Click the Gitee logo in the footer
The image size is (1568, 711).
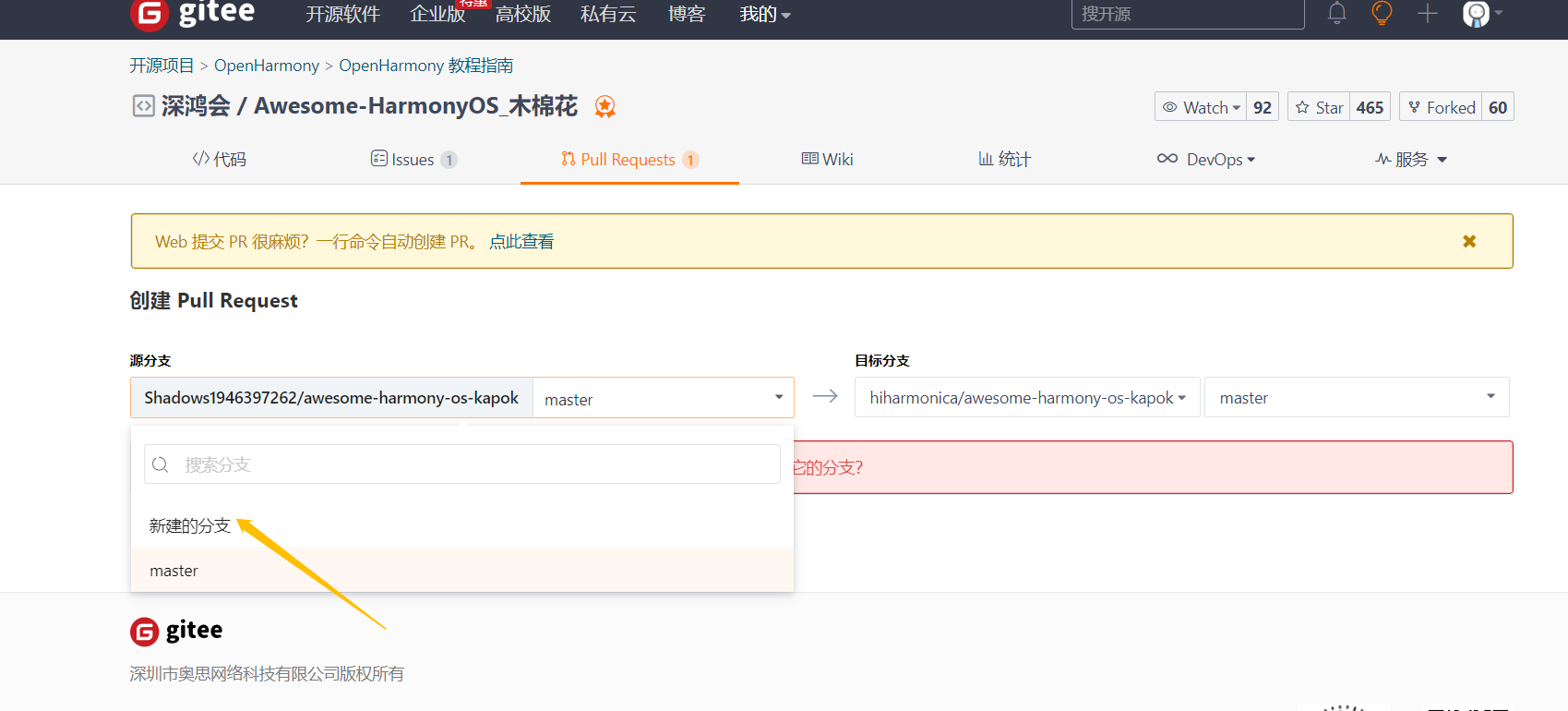coord(176,631)
